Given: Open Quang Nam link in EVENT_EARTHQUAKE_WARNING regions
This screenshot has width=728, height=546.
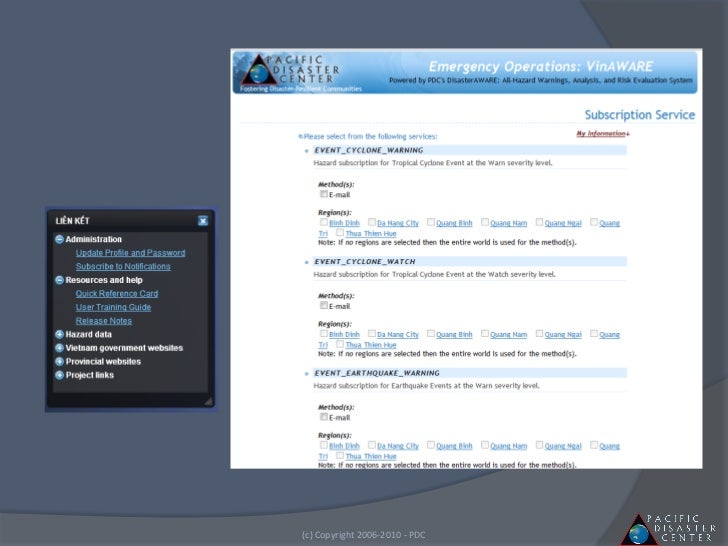Looking at the screenshot, I should coord(509,446).
